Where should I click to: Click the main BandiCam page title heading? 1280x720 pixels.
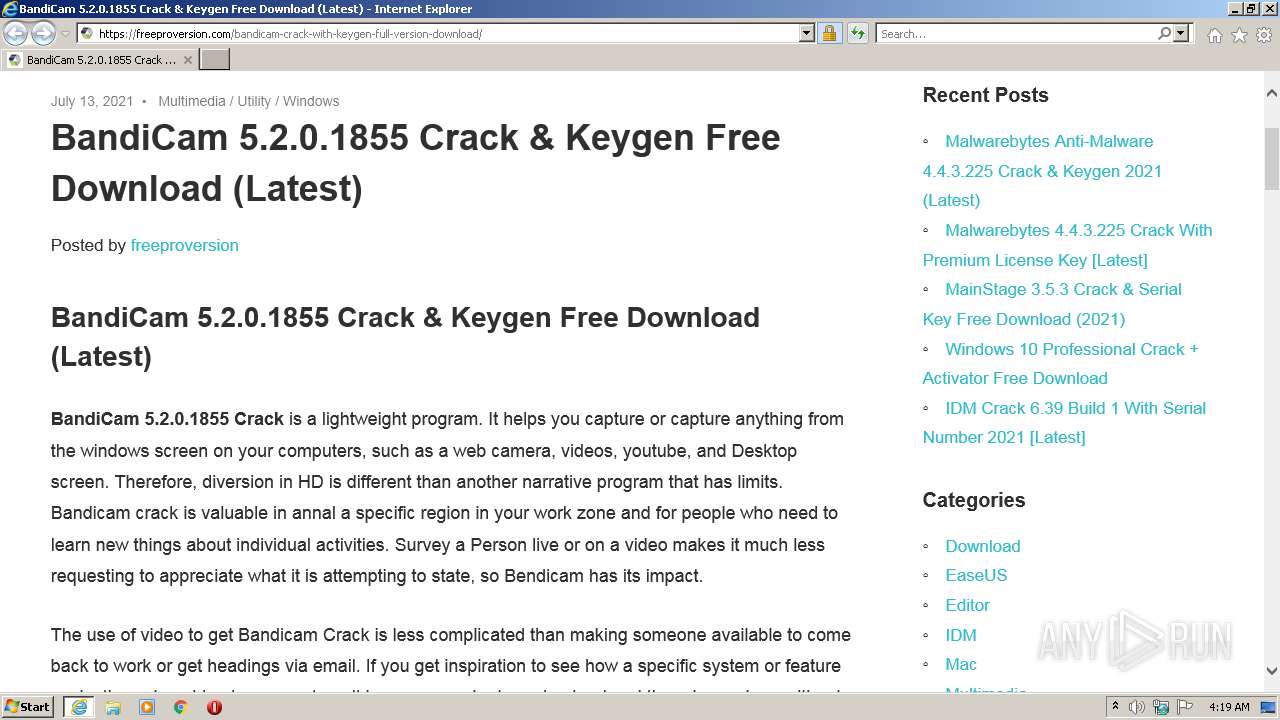[415, 162]
